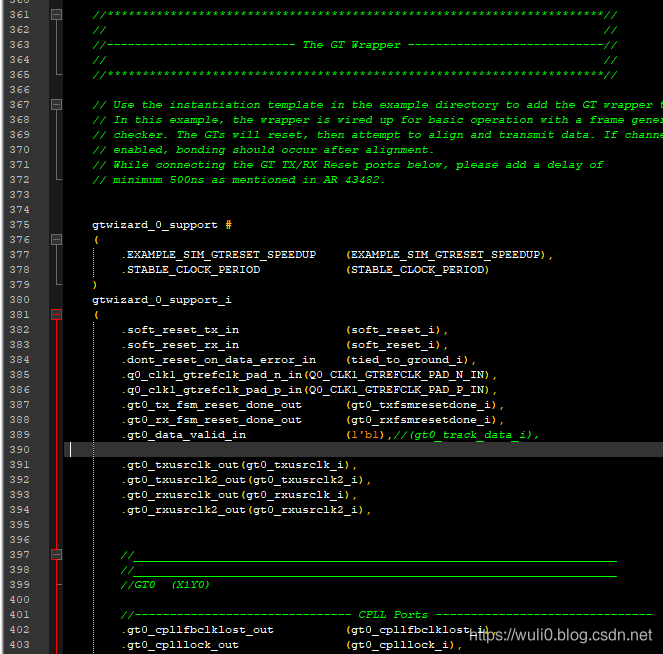Screen dimensions: 663x654
Task: Collapse the comment block at line 367
Action: click(x=56, y=104)
